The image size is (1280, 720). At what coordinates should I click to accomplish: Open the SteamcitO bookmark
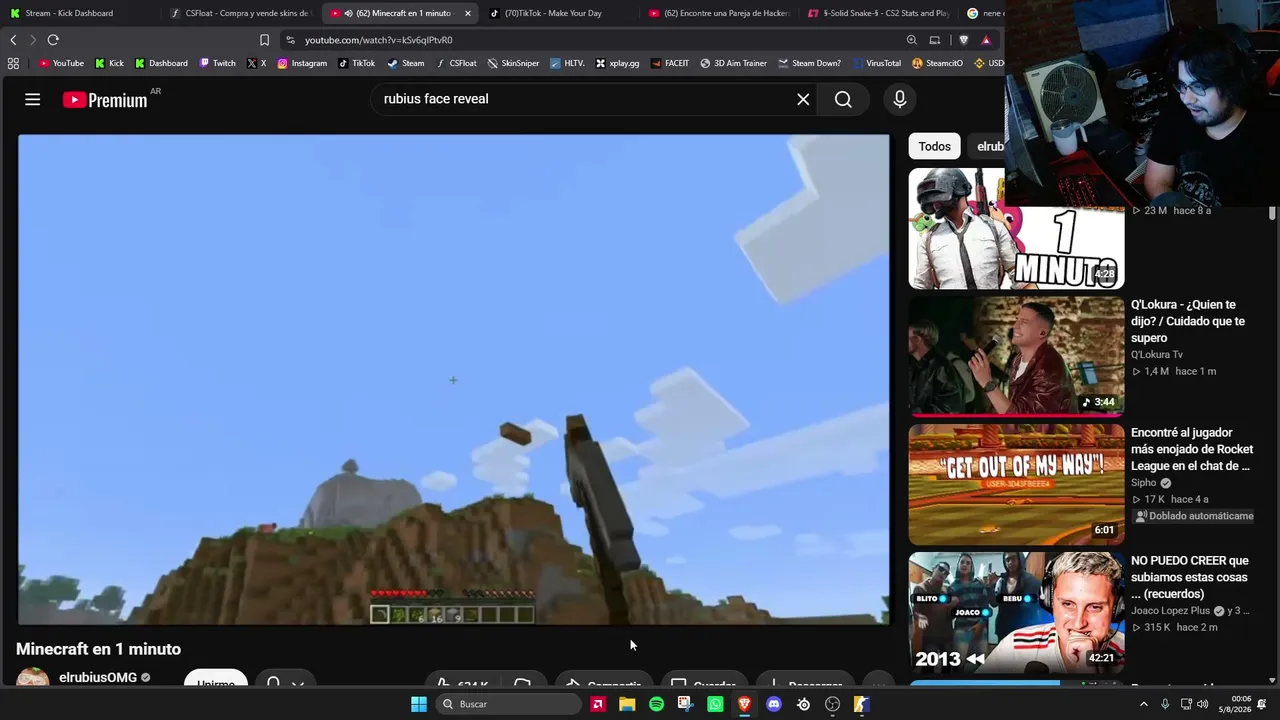point(937,63)
